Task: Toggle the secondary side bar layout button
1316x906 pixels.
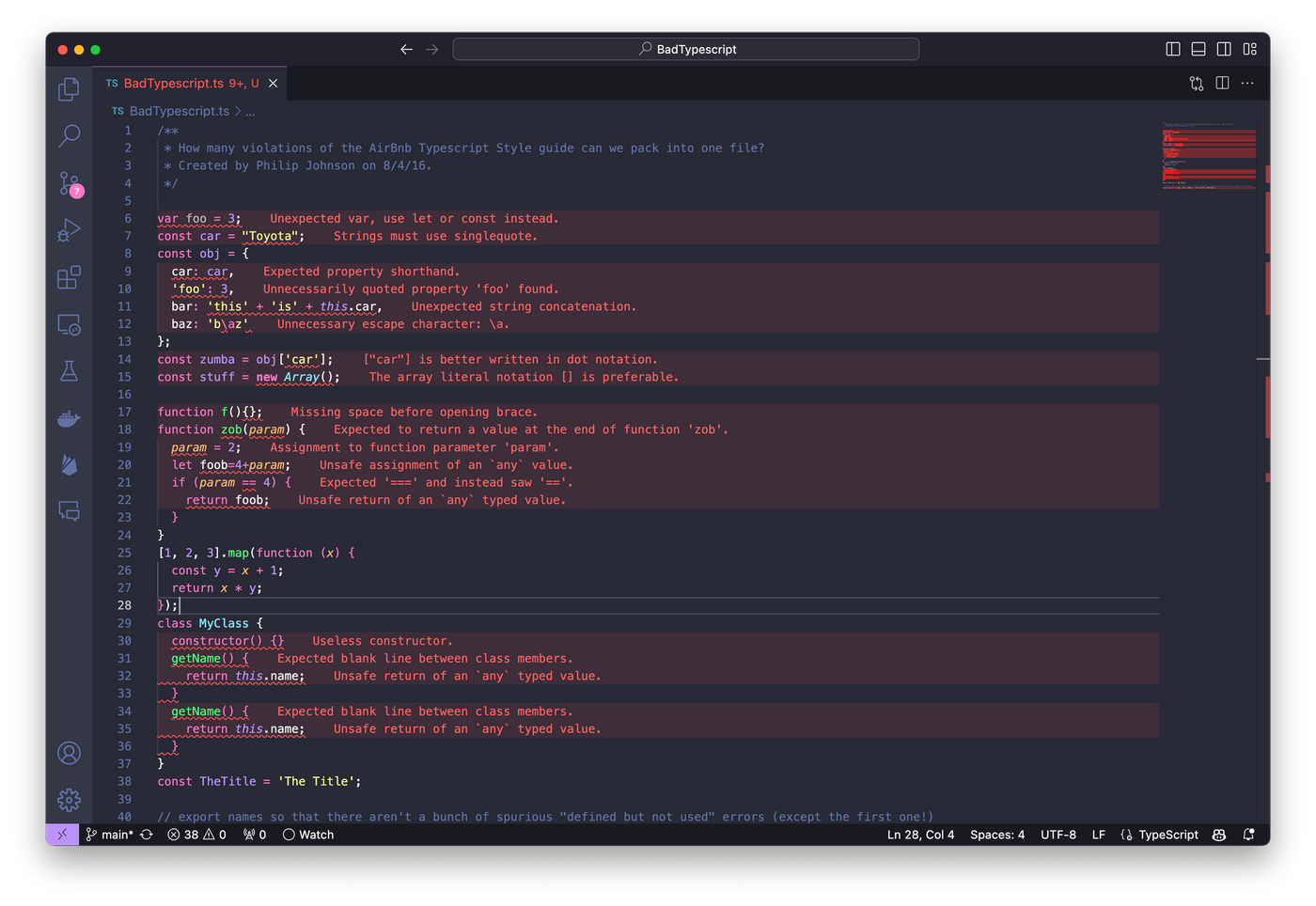Action: pyautogui.click(x=1224, y=49)
